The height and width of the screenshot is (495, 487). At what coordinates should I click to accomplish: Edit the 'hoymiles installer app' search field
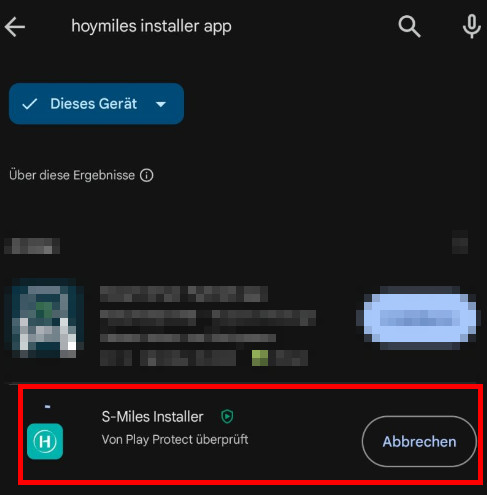pos(151,26)
